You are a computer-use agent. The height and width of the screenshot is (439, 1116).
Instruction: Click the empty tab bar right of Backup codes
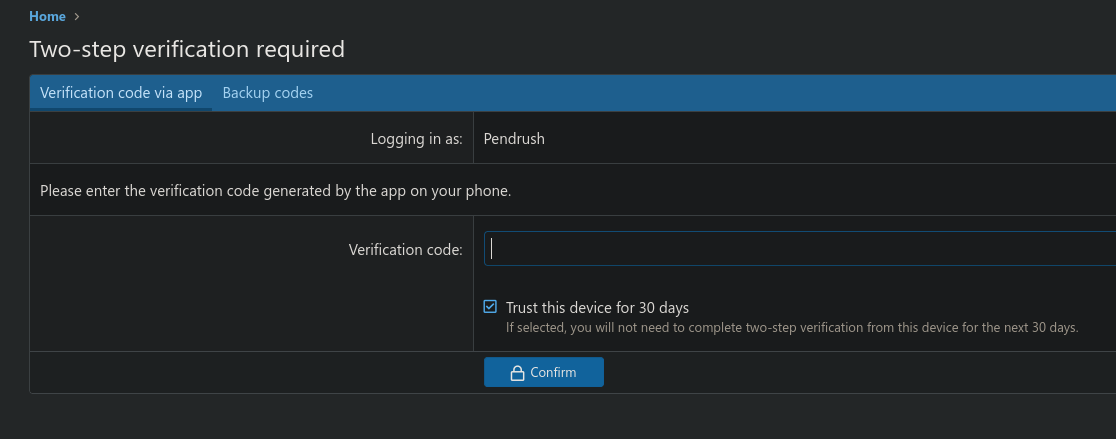[700, 93]
